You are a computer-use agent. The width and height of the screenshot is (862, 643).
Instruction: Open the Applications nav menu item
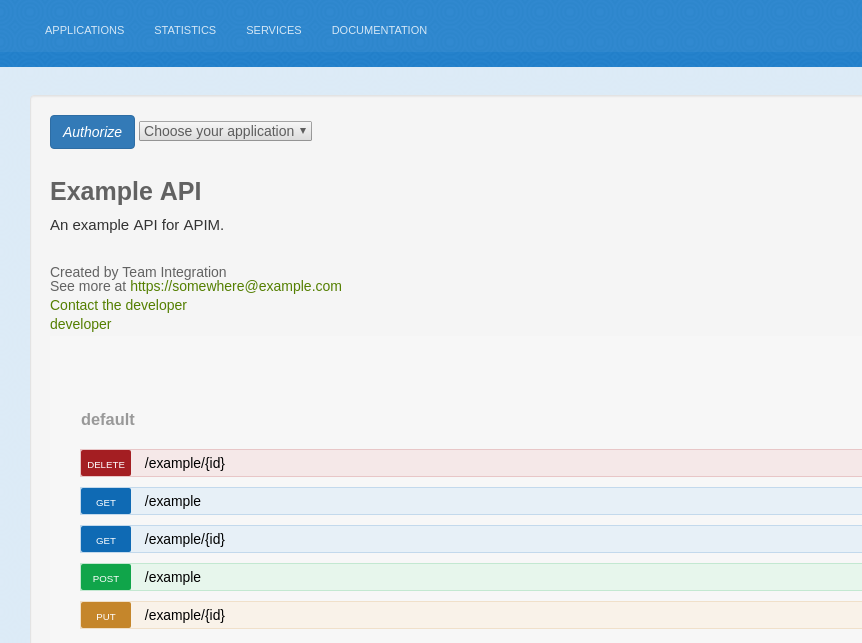click(x=84, y=30)
